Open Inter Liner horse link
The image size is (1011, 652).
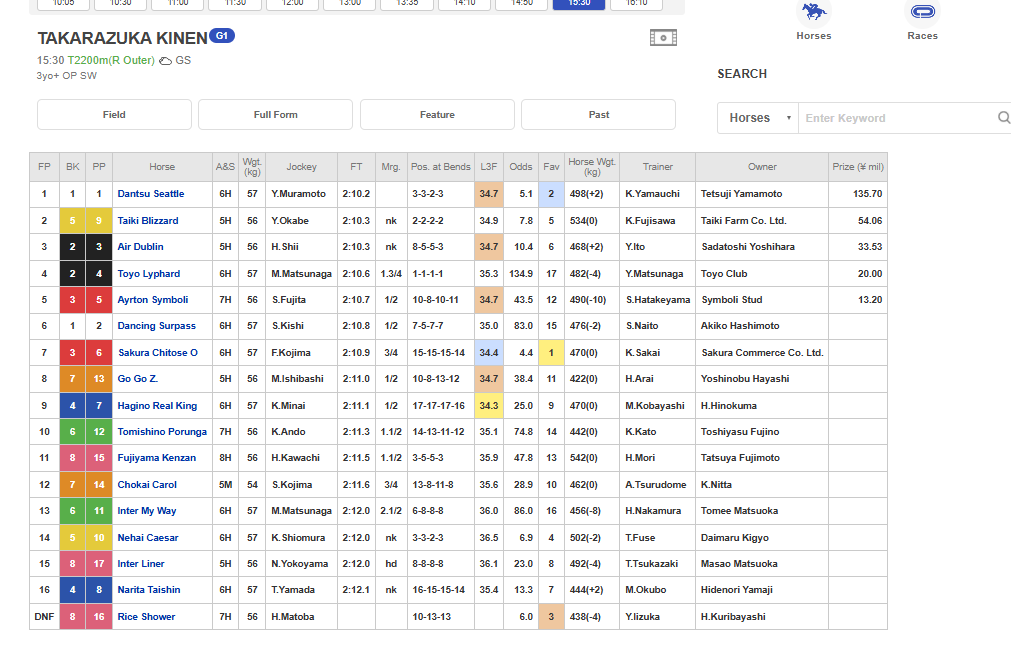coord(141,564)
